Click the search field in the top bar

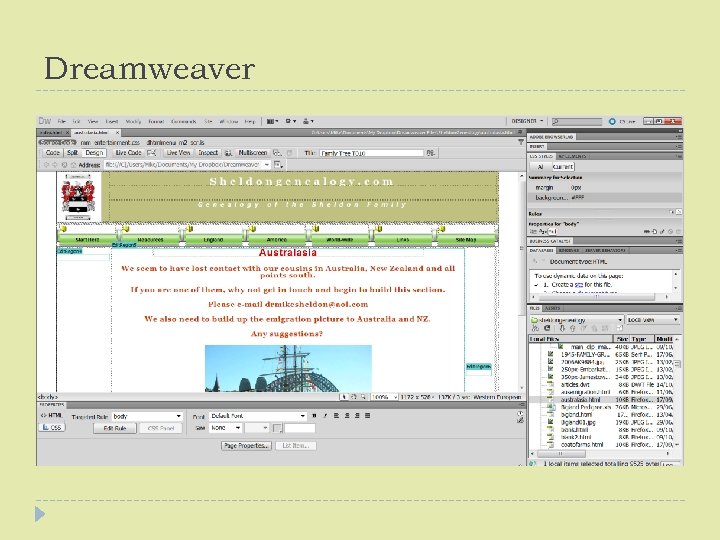click(x=577, y=121)
